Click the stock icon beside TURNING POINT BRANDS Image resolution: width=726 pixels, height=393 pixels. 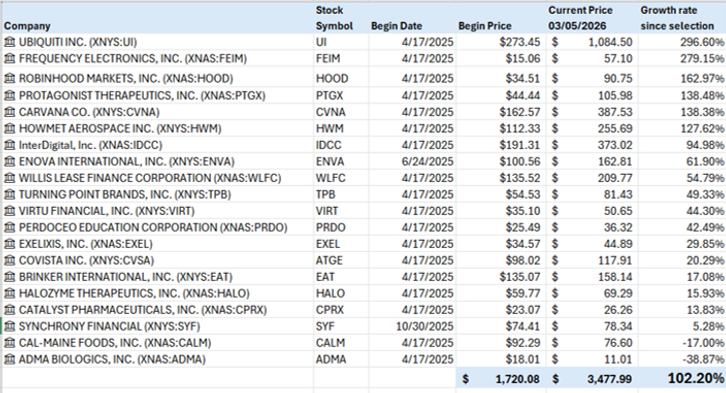click(x=9, y=194)
